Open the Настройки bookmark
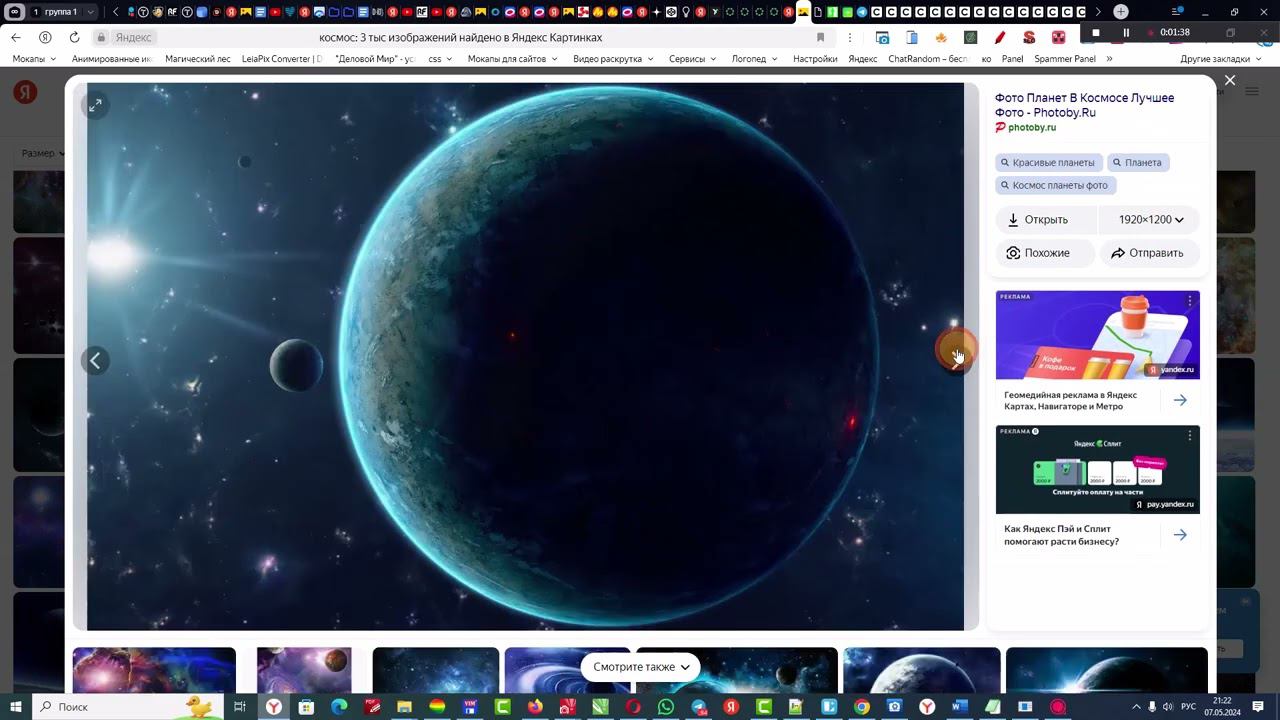 (x=815, y=59)
